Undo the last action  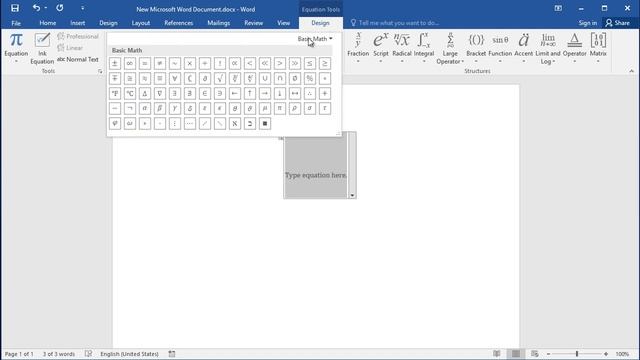(x=36, y=8)
